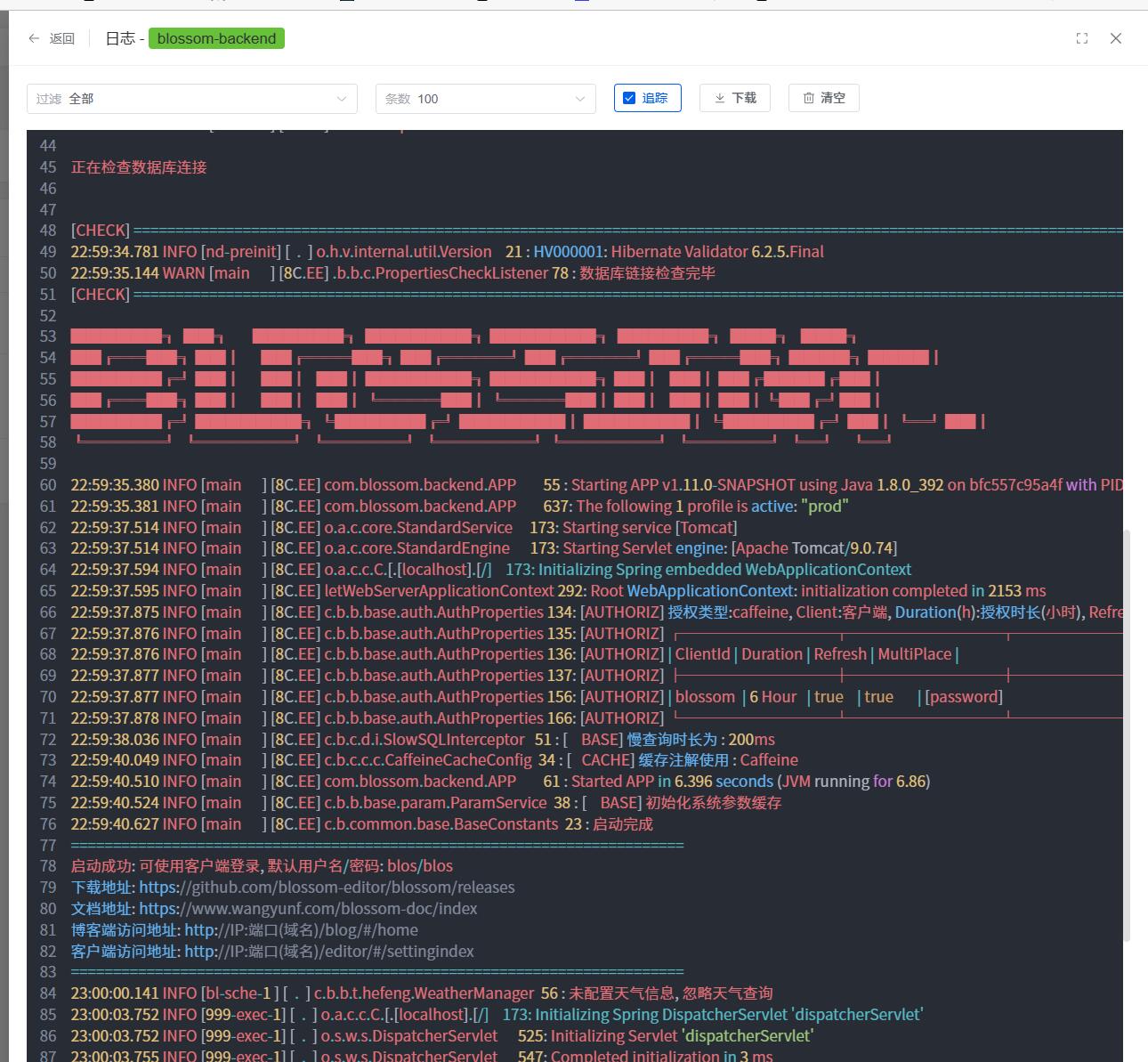Select log line 正在检查数据库连接
Viewport: 1148px width, 1062px height.
coord(139,167)
